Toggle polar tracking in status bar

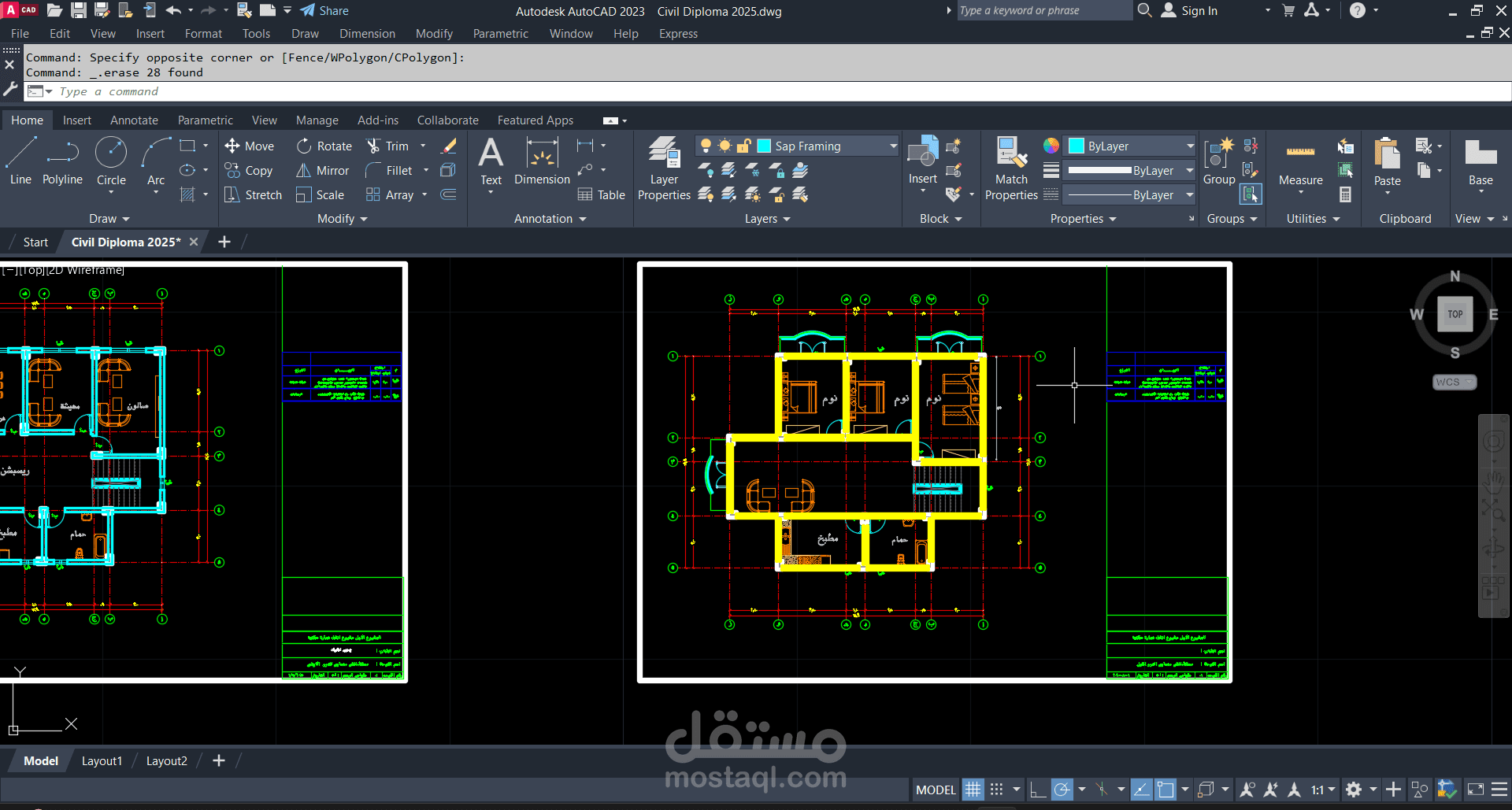tap(1062, 790)
